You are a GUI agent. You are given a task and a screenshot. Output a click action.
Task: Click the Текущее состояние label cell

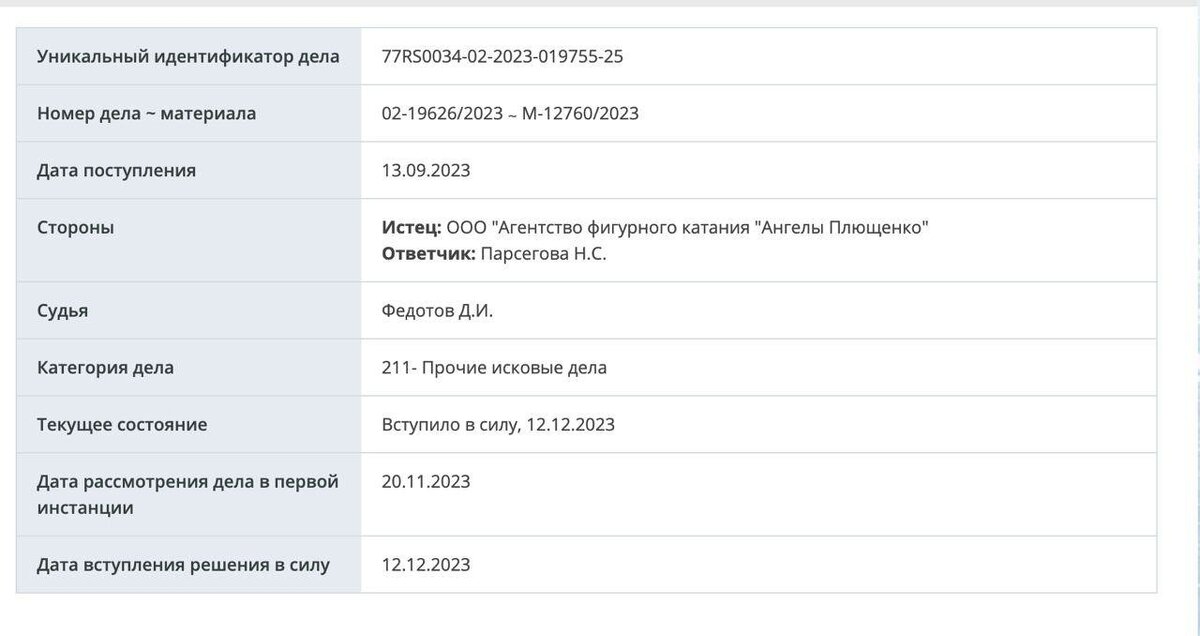[189, 425]
